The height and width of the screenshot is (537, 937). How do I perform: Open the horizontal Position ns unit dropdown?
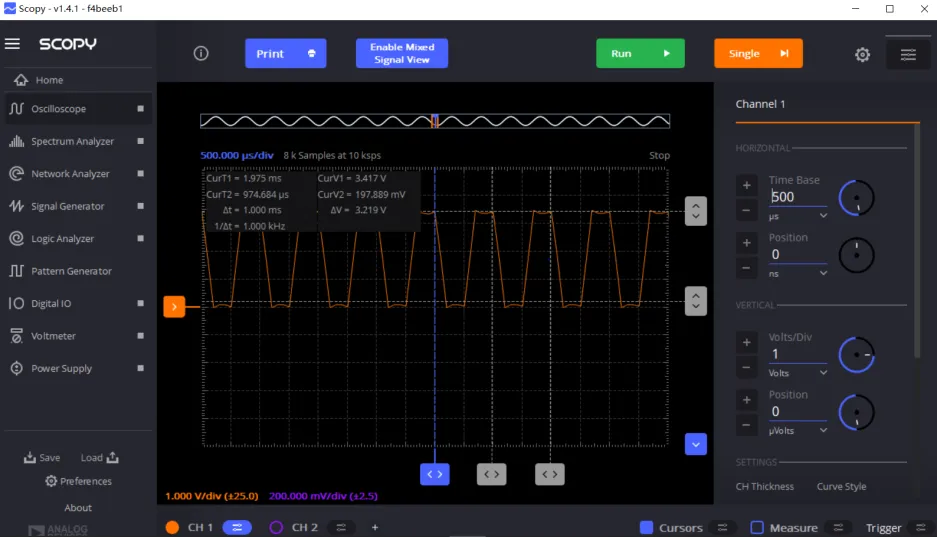tap(798, 274)
